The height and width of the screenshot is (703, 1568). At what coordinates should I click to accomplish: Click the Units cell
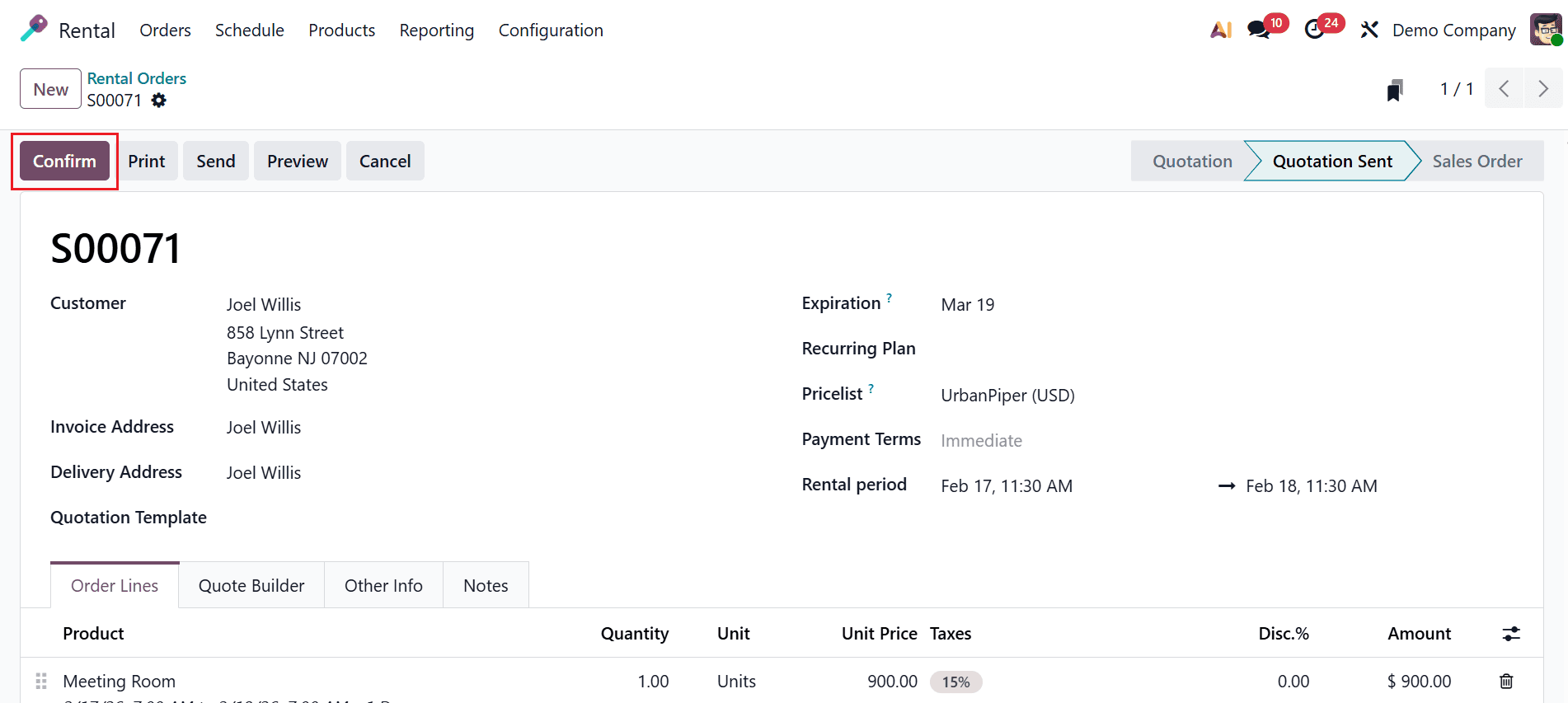(736, 681)
